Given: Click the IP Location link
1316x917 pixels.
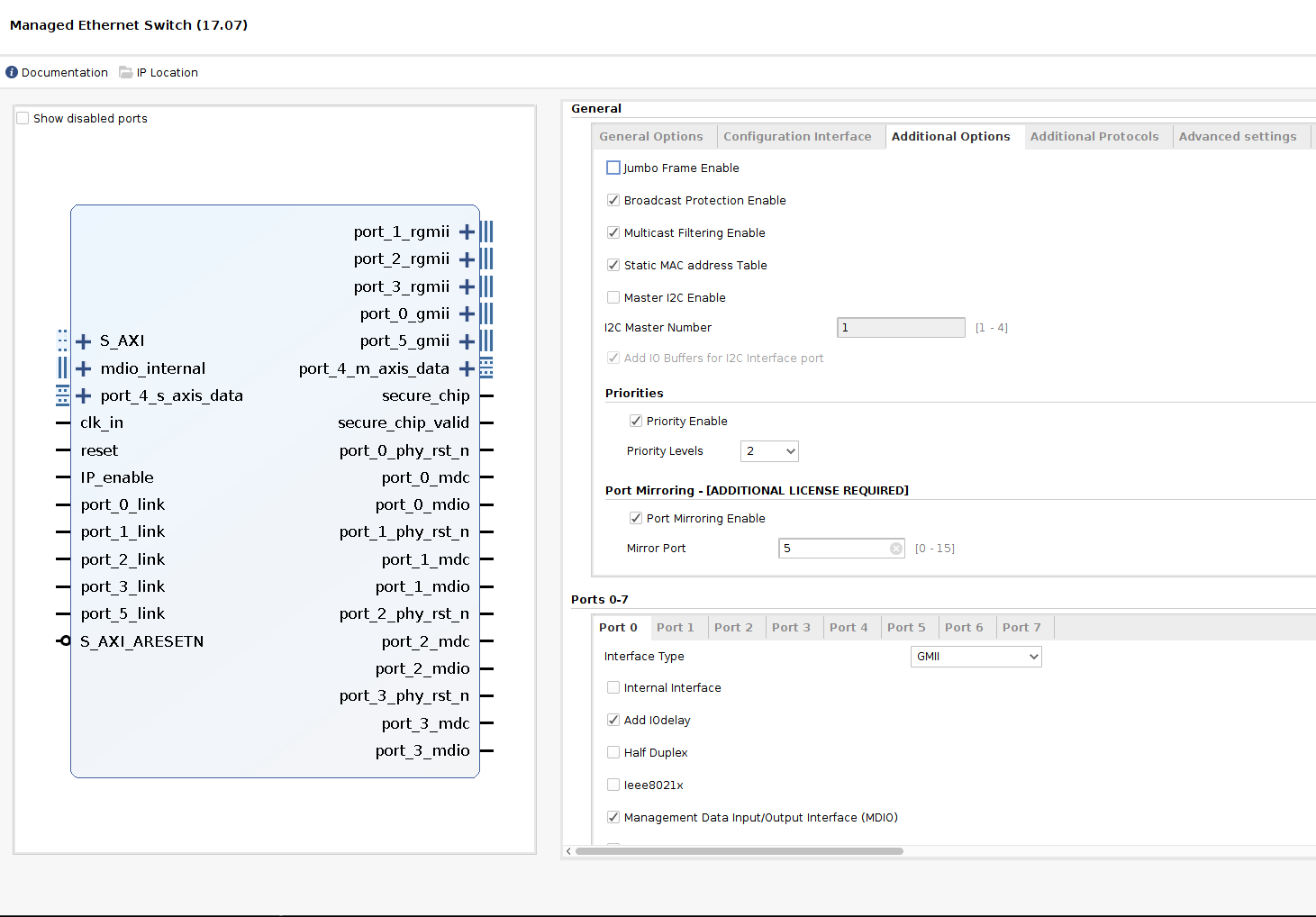Looking at the screenshot, I should pyautogui.click(x=168, y=73).
